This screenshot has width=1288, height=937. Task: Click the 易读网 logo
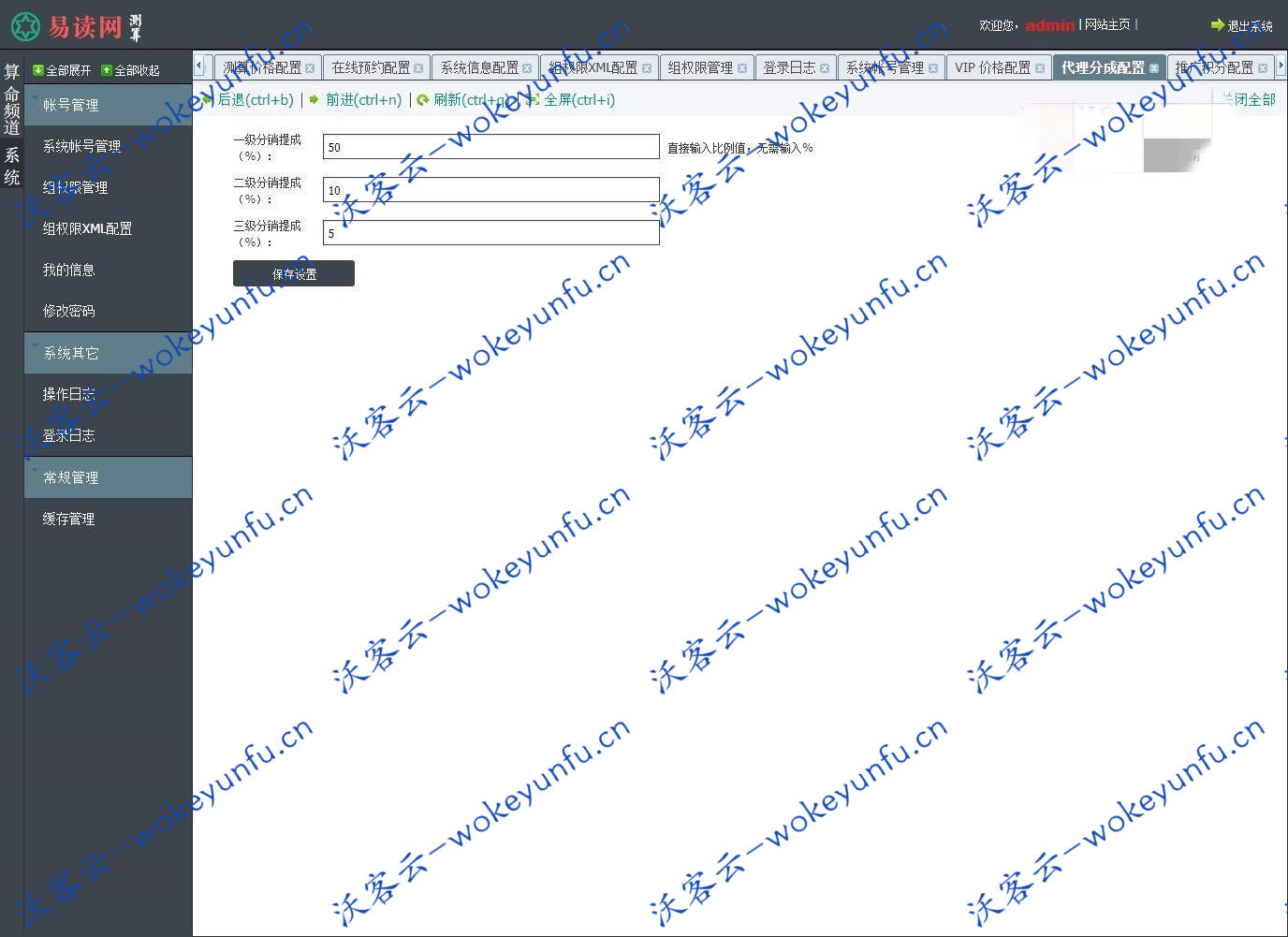point(77,26)
